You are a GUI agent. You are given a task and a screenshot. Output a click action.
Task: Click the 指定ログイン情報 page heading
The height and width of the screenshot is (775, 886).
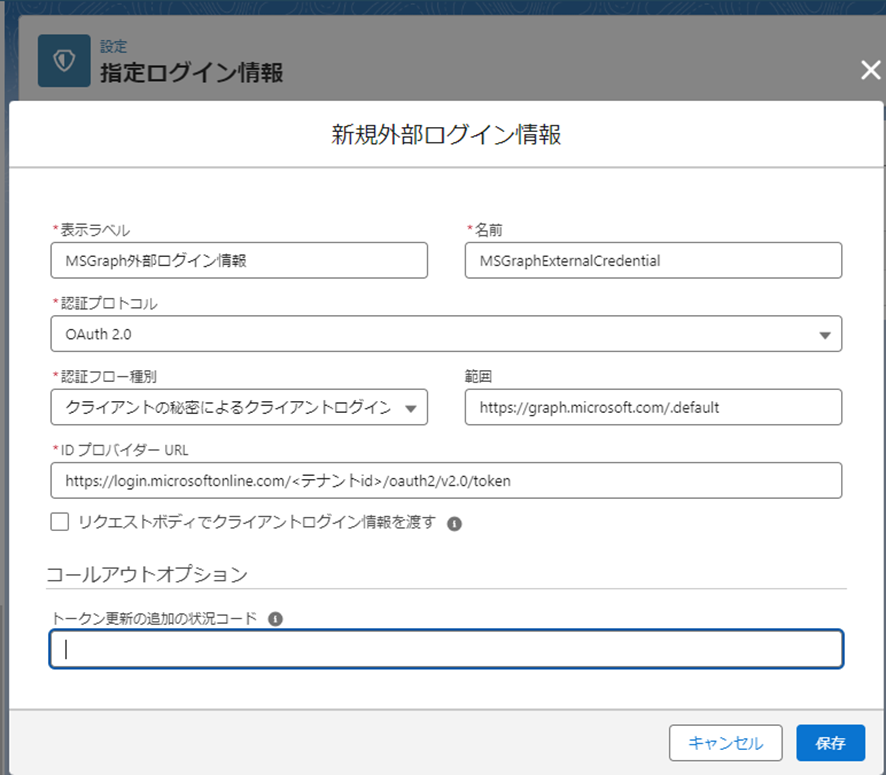(192, 73)
